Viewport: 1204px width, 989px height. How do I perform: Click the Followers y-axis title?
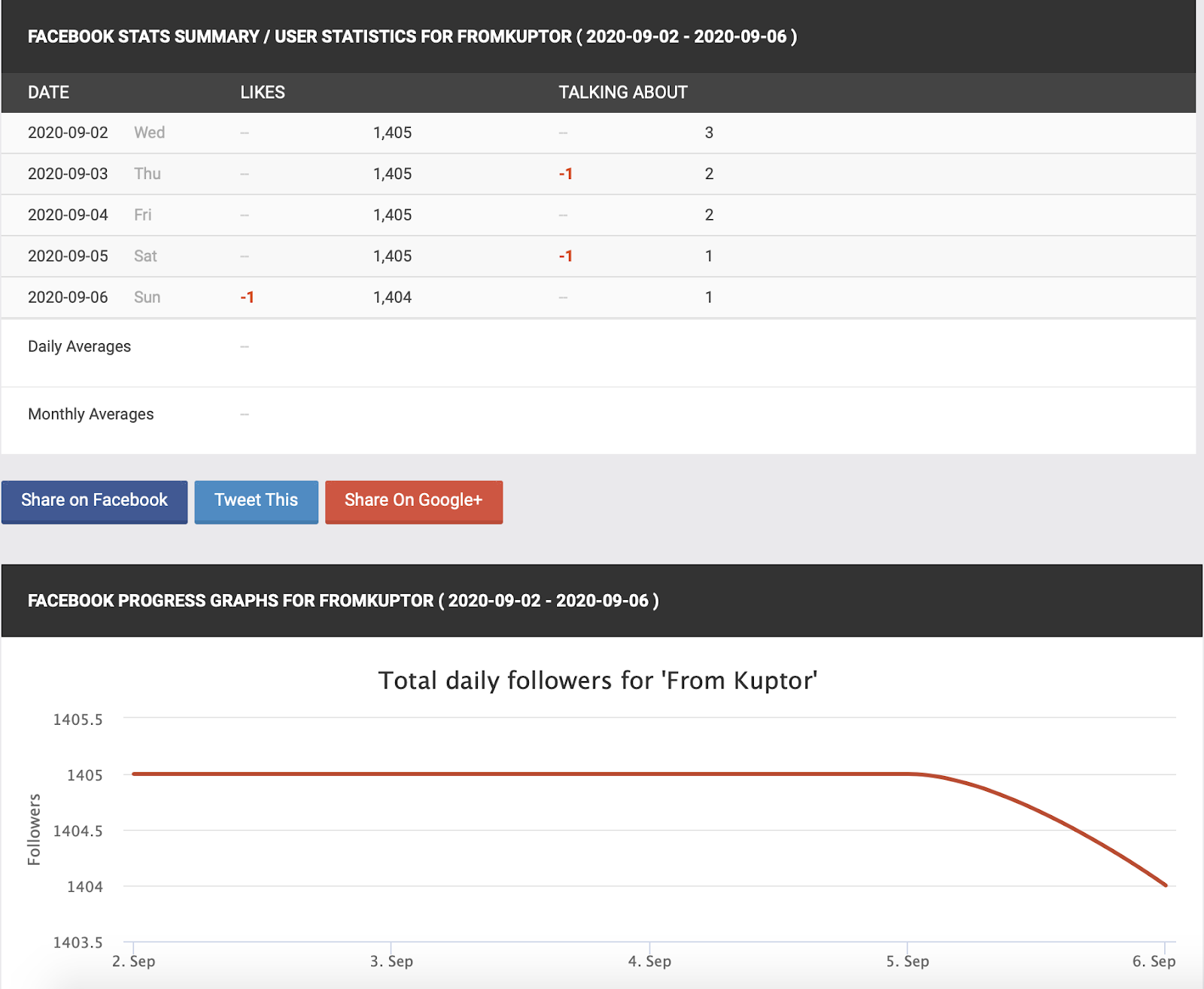[34, 829]
